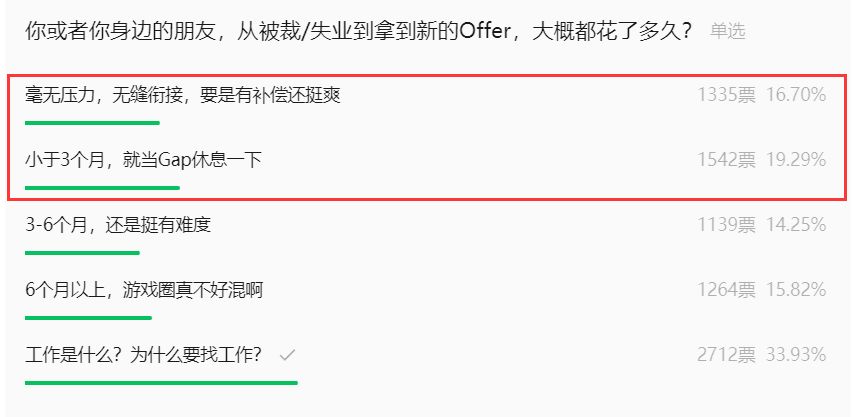The width and height of the screenshot is (864, 417).
Task: Click the 16.70% percentage label
Action: [796, 95]
